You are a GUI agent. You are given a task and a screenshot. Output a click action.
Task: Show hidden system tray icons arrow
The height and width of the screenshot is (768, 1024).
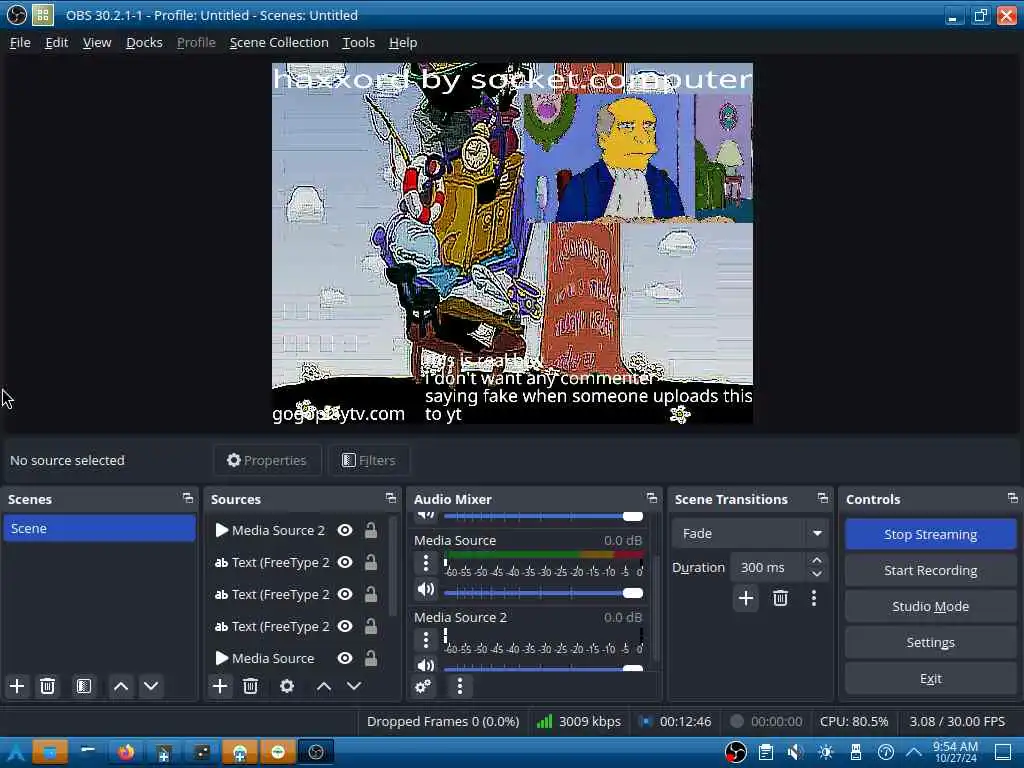click(x=914, y=752)
